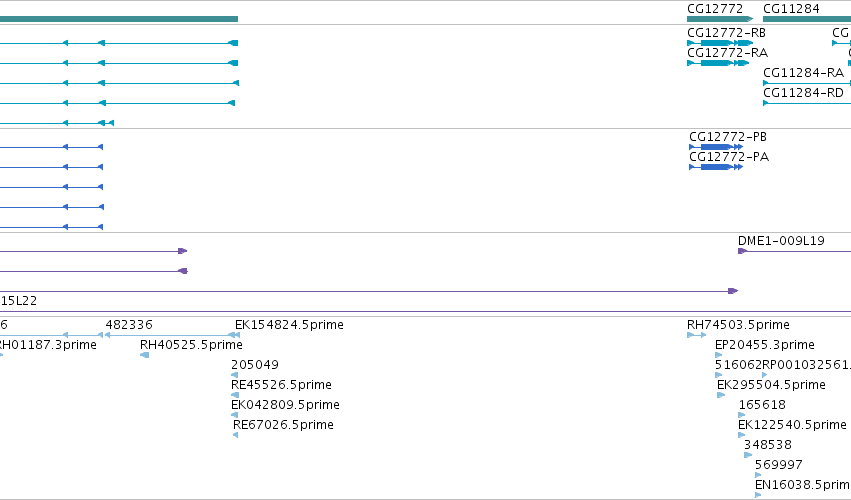Select the 348538 EST arrow
Image resolution: width=851 pixels, height=500 pixels.
(748, 455)
